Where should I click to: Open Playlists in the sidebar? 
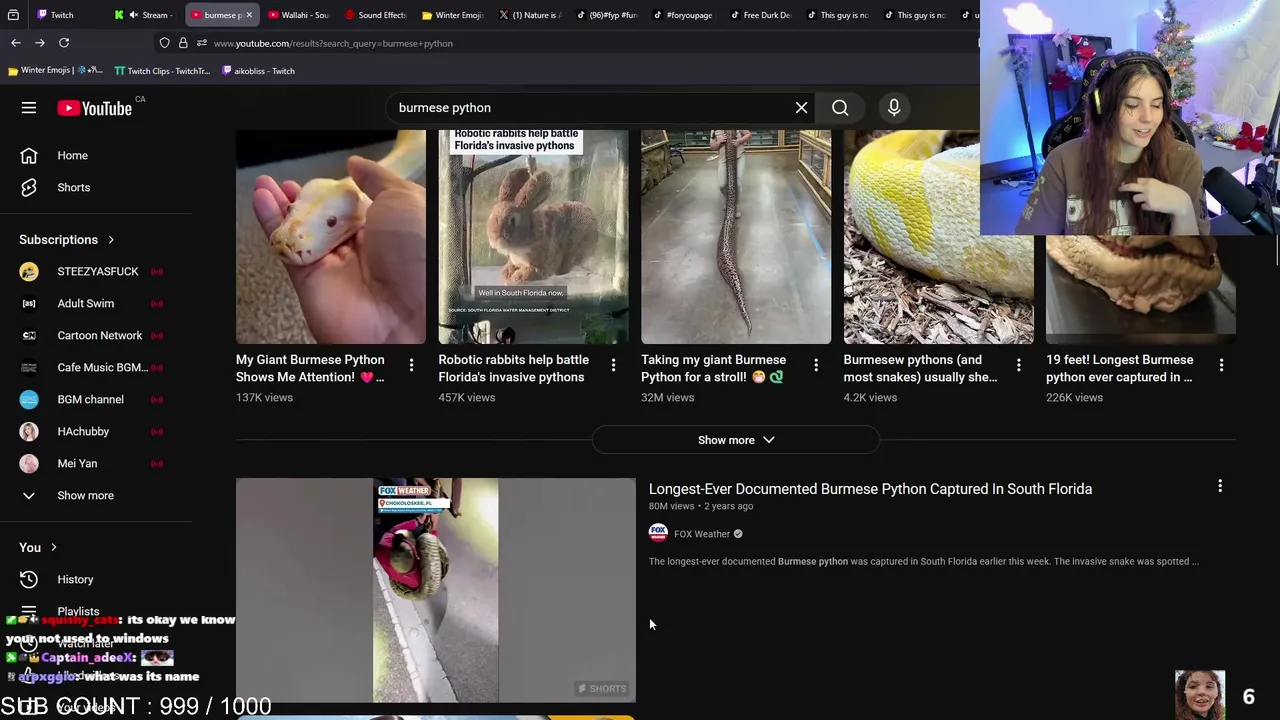tap(96, 612)
